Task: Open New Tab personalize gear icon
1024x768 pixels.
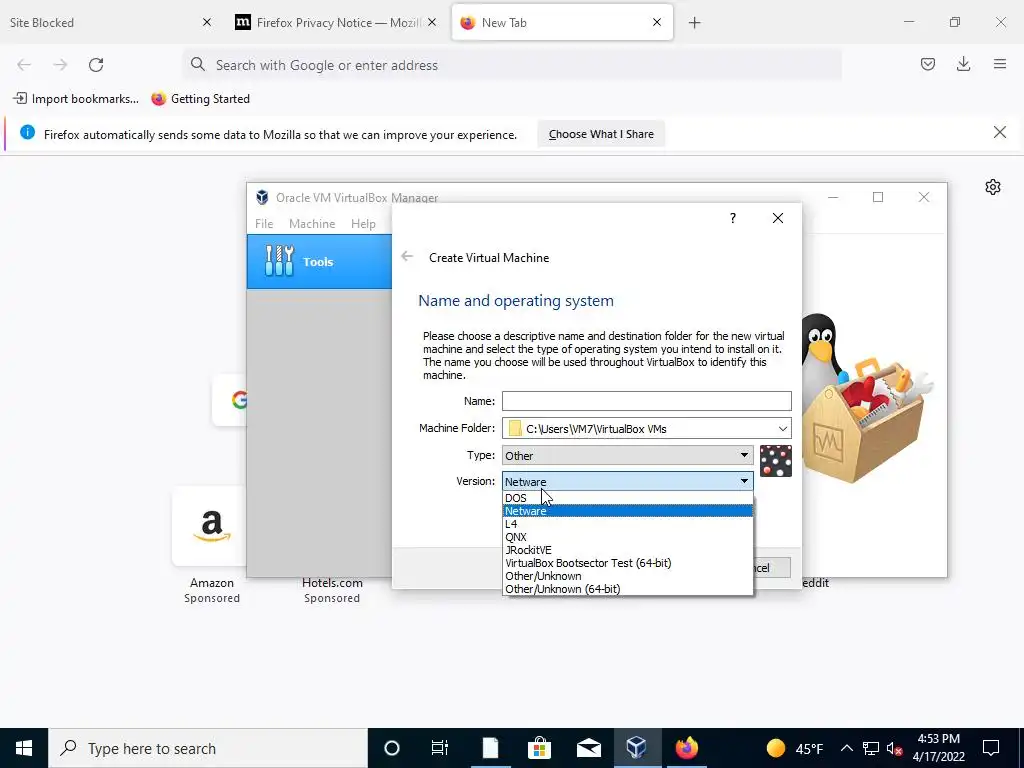Action: point(993,187)
